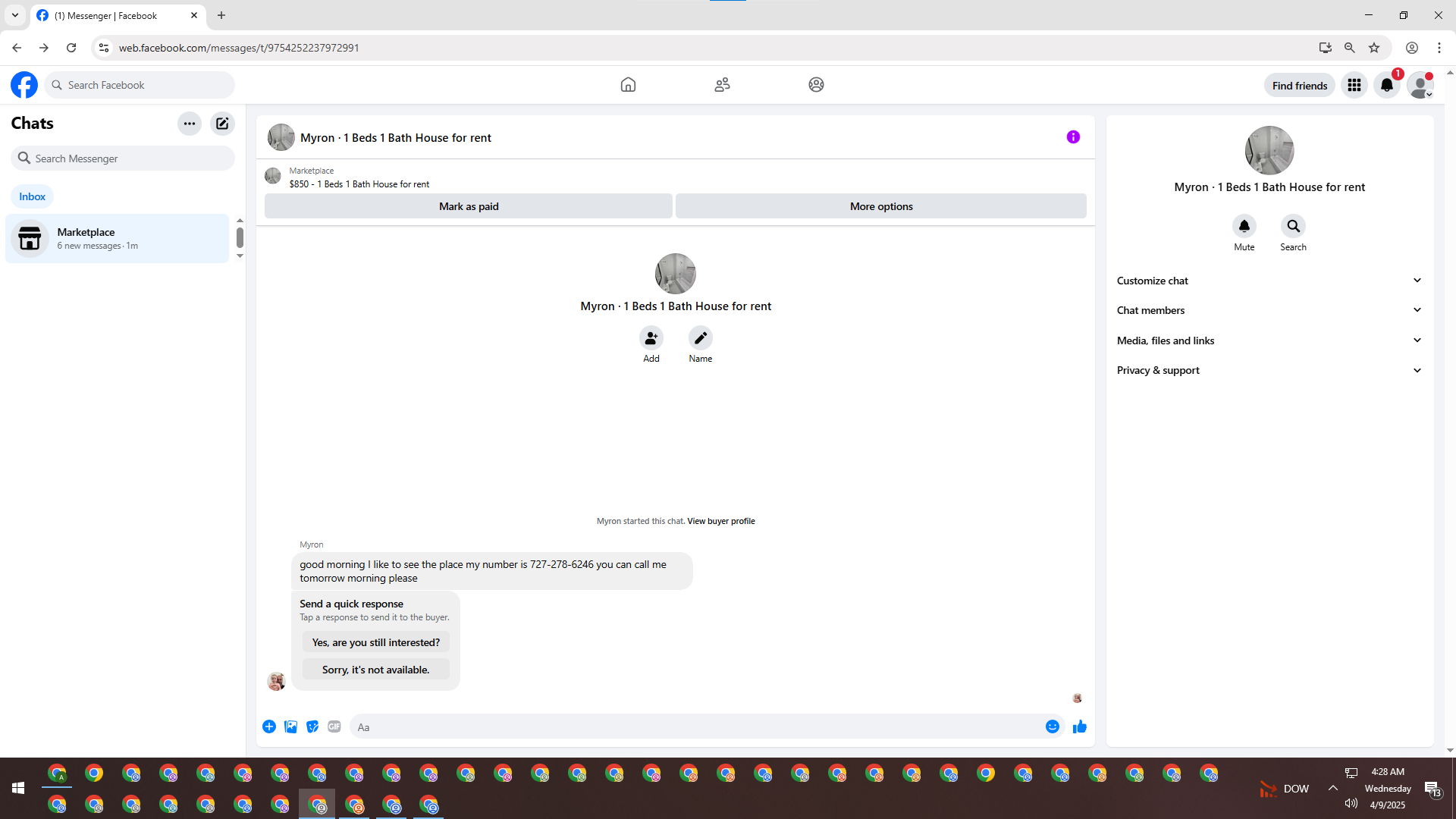Viewport: 1456px width, 819px height.
Task: Open Chats options ellipsis menu
Action: [x=190, y=124]
